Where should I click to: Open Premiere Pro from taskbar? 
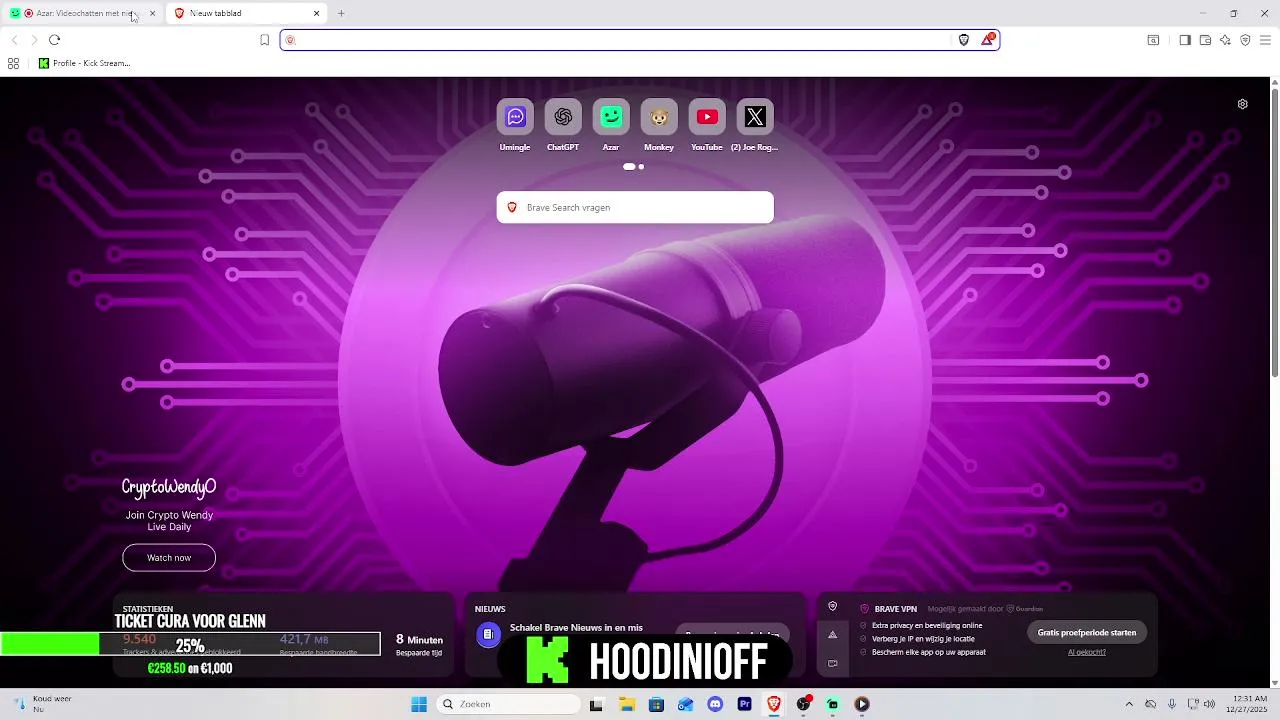point(744,704)
